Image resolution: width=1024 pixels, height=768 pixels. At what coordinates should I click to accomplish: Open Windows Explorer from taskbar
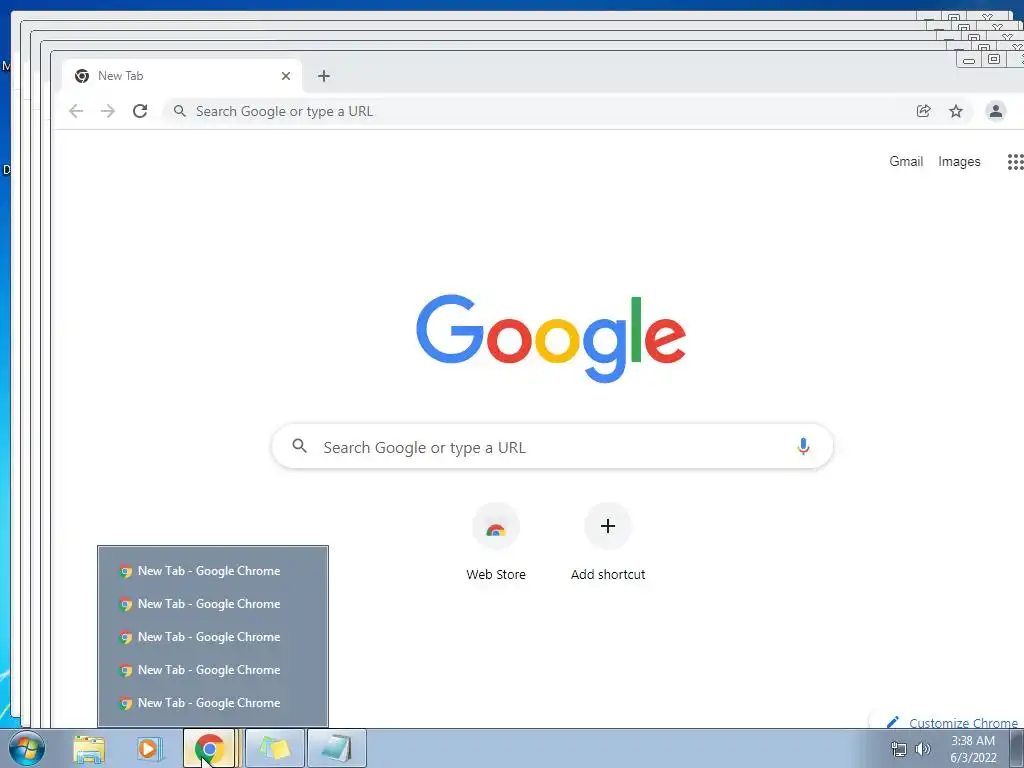pyautogui.click(x=89, y=748)
